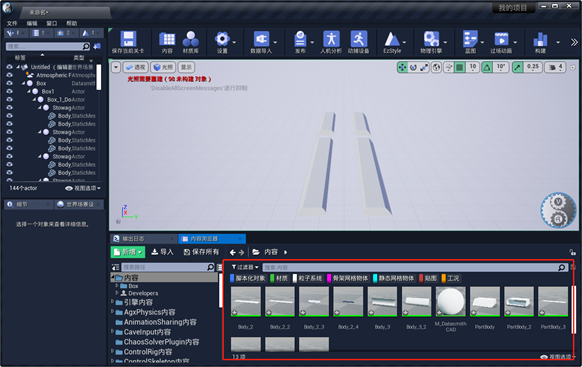Click the import (导入) button
This screenshot has height=367, width=582.
pos(163,252)
